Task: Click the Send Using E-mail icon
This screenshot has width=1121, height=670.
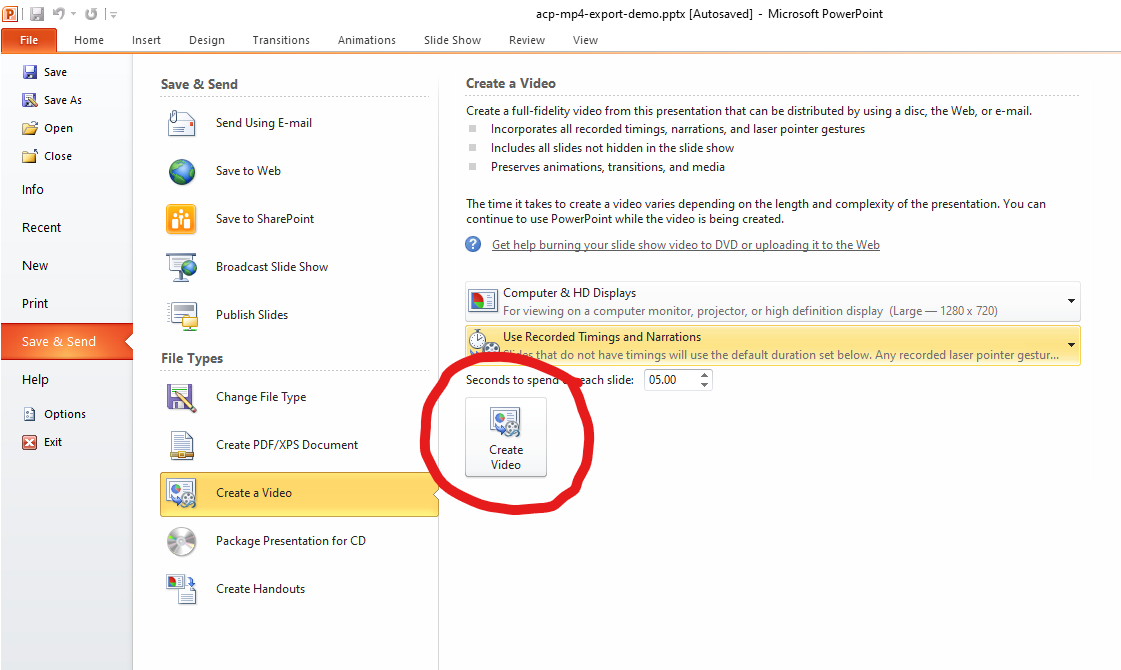Action: point(182,123)
